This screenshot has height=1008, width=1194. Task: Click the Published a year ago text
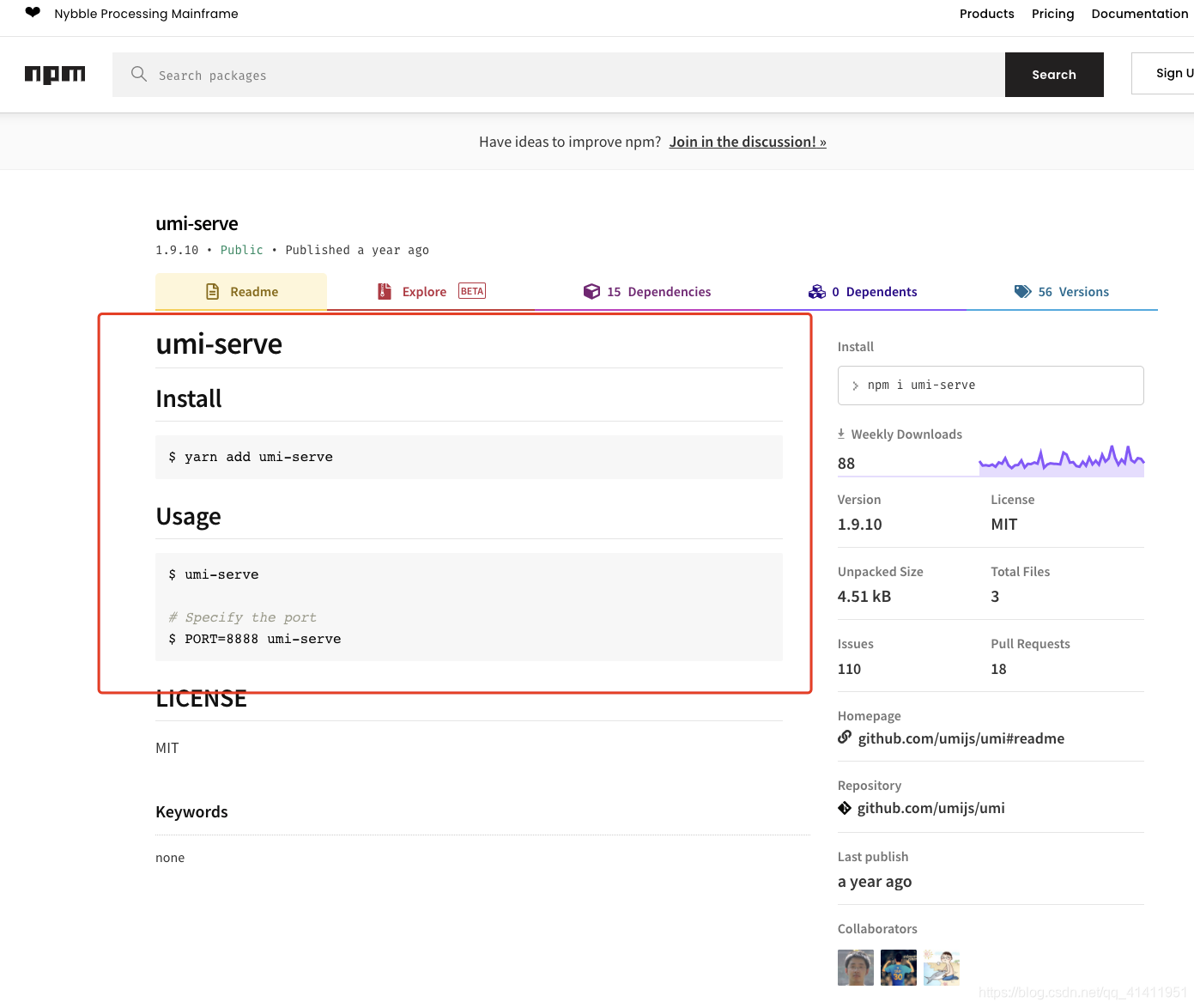[357, 250]
